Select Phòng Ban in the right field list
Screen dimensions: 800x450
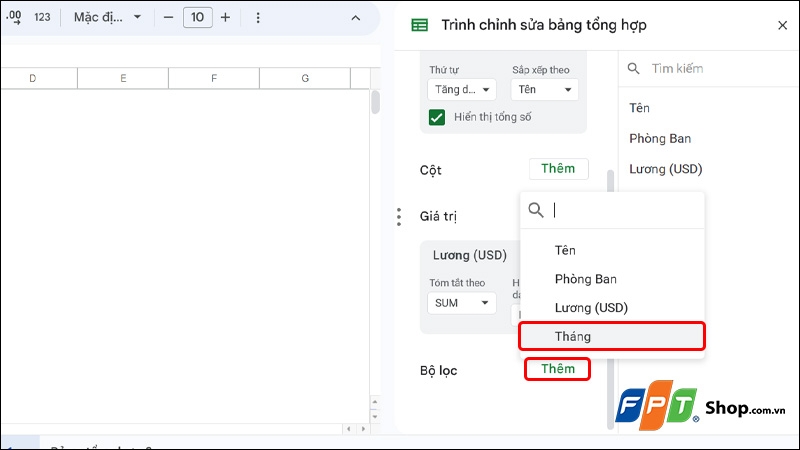[x=660, y=139]
